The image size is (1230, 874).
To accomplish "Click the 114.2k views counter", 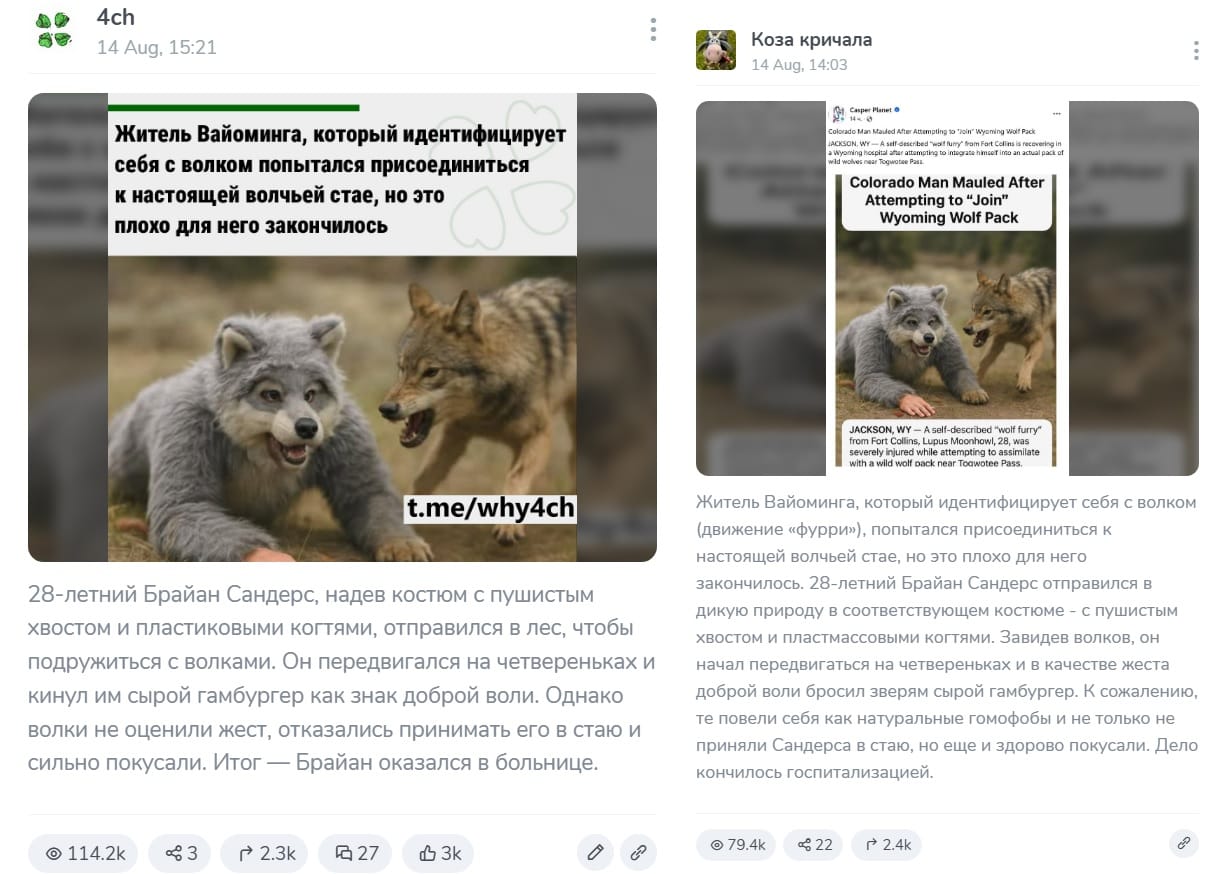I will (x=83, y=853).
